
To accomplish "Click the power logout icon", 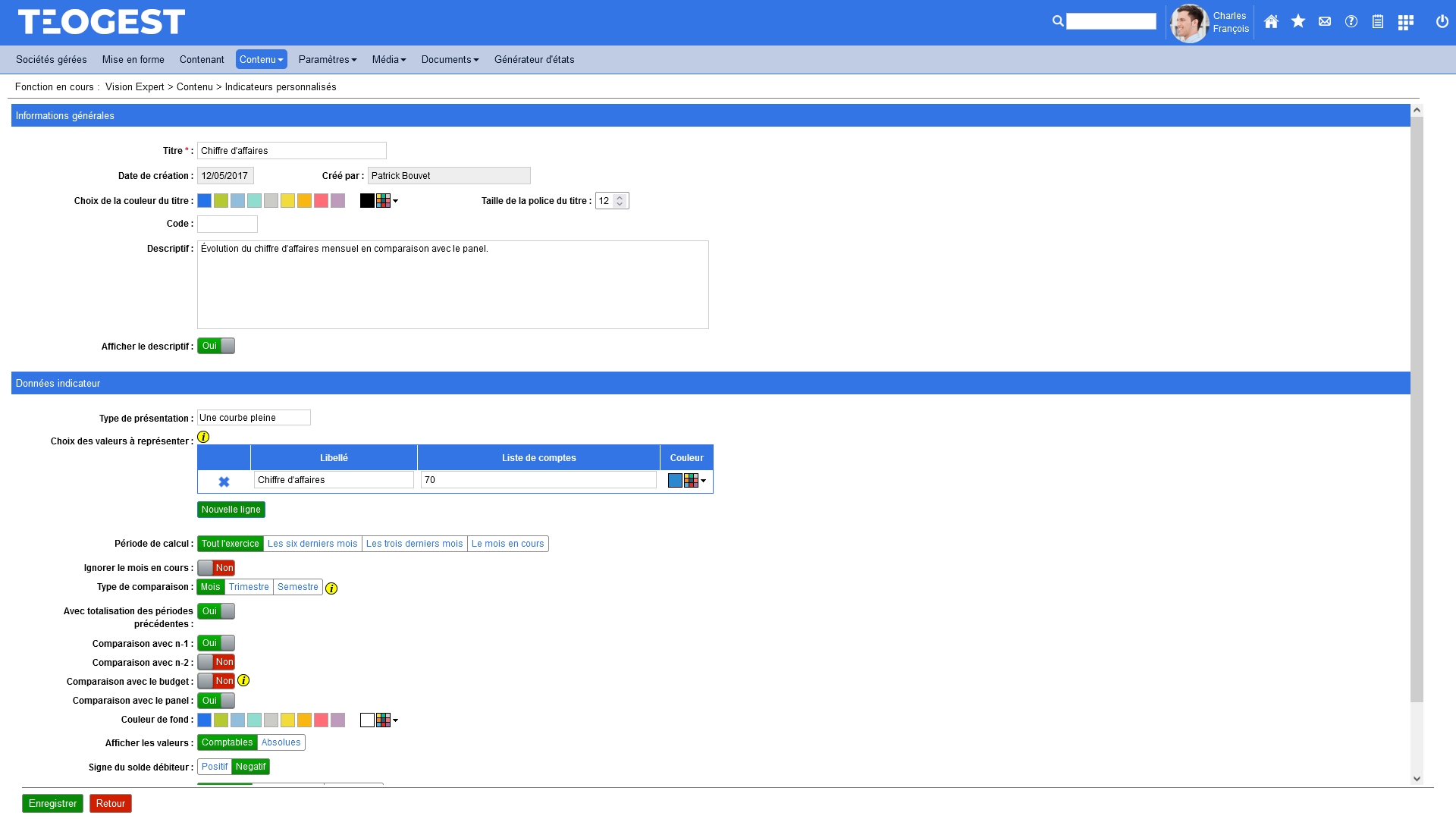I will point(1442,22).
